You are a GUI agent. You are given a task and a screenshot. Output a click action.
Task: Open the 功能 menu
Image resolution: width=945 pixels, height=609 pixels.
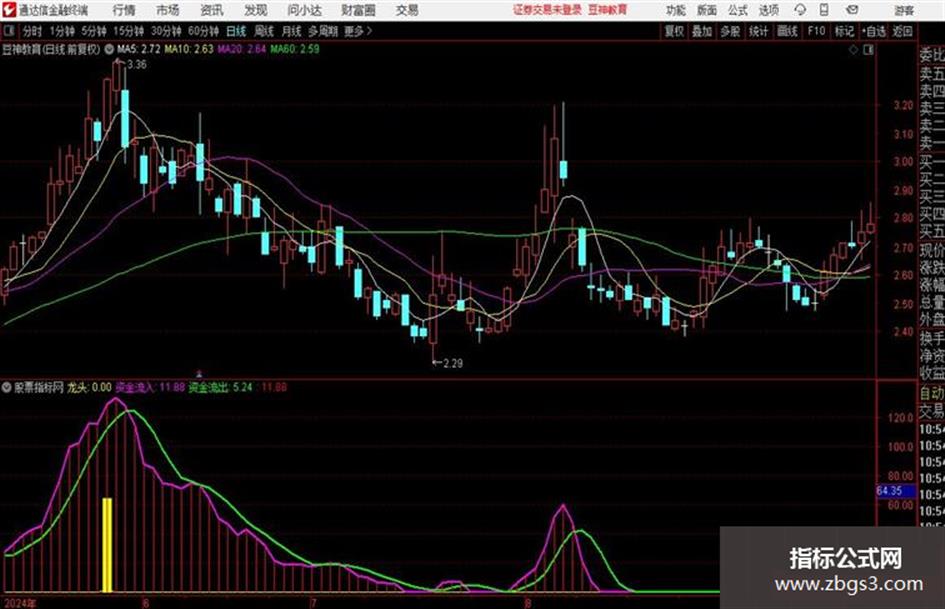676,10
